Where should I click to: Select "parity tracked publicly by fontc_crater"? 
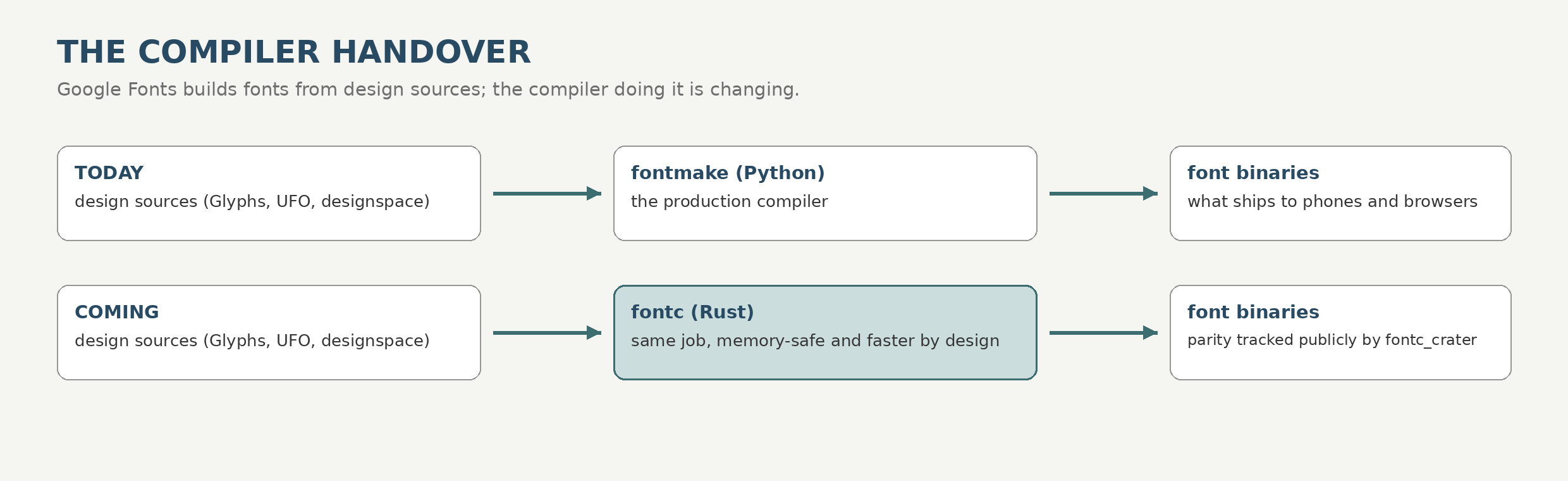point(1332,340)
